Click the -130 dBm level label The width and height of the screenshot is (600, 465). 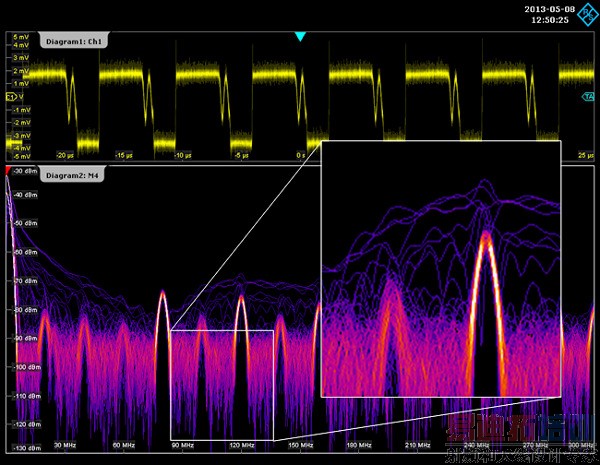[x=27, y=448]
